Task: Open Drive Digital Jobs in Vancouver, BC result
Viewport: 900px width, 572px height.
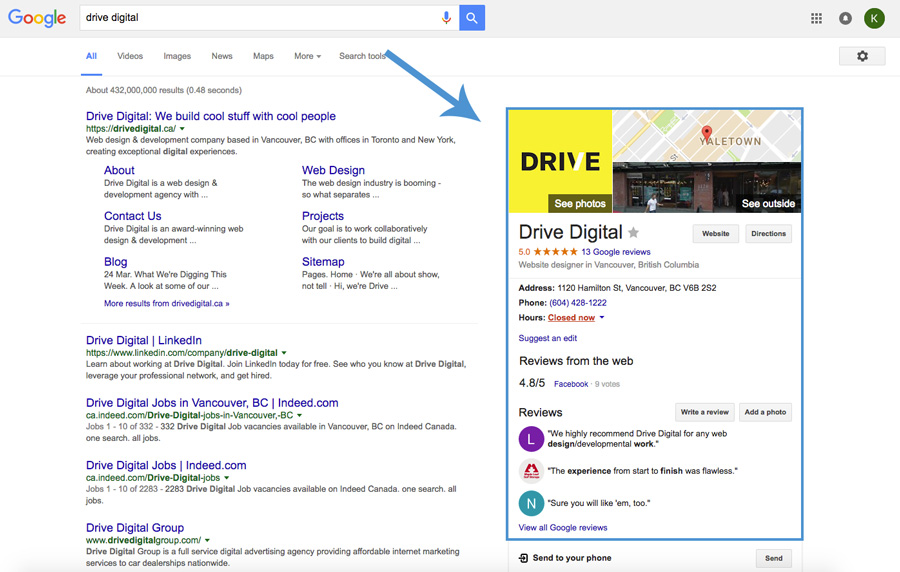Action: [212, 403]
